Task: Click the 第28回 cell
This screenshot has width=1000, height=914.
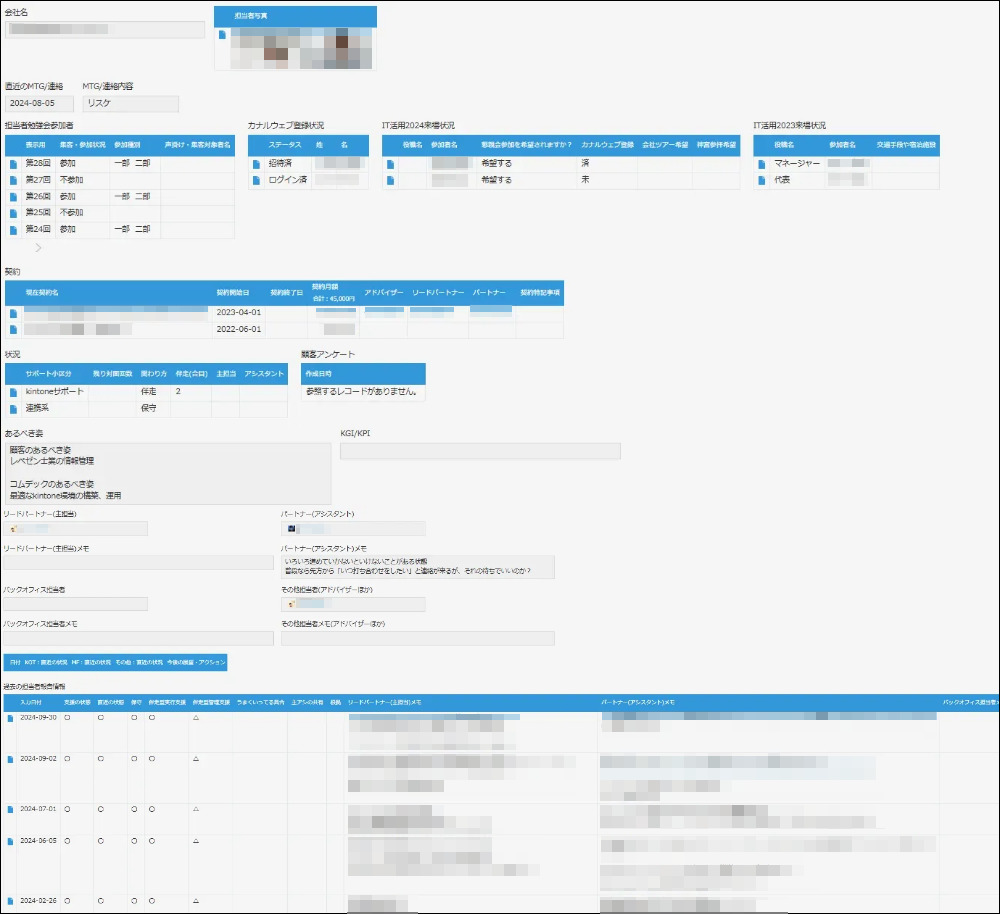Action: [x=38, y=163]
